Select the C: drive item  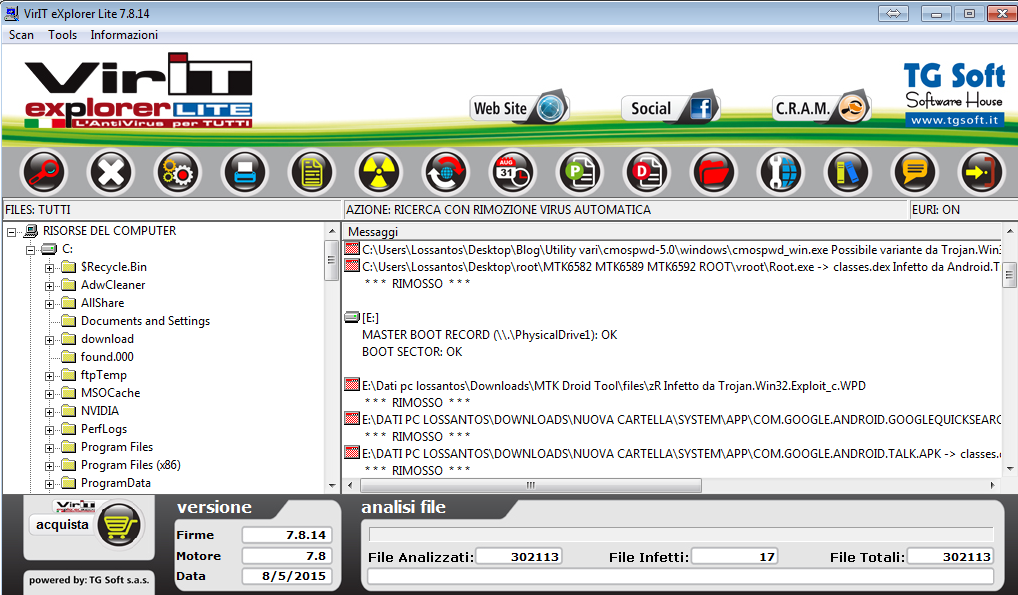68,249
